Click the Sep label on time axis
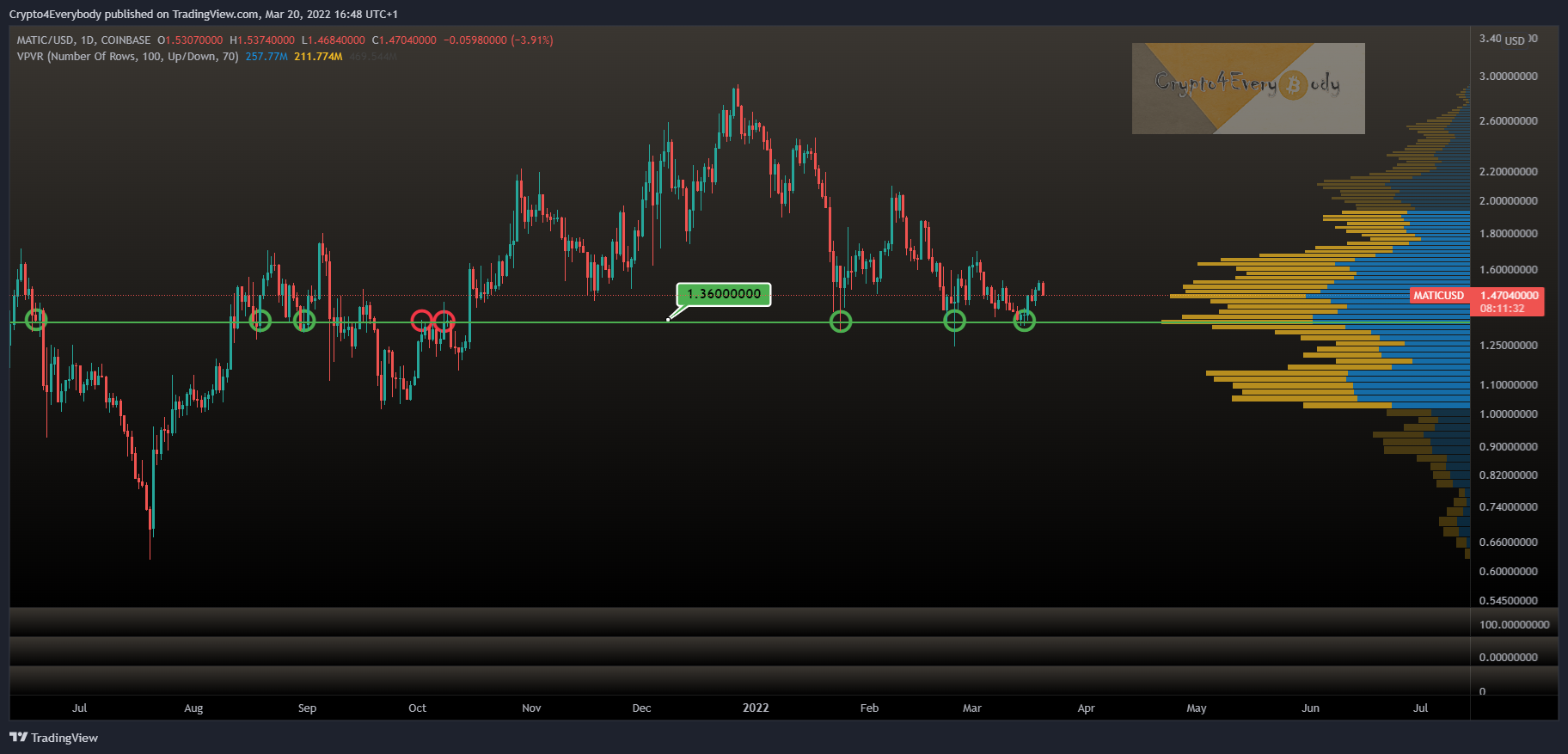The width and height of the screenshot is (1568, 754). tap(307, 708)
